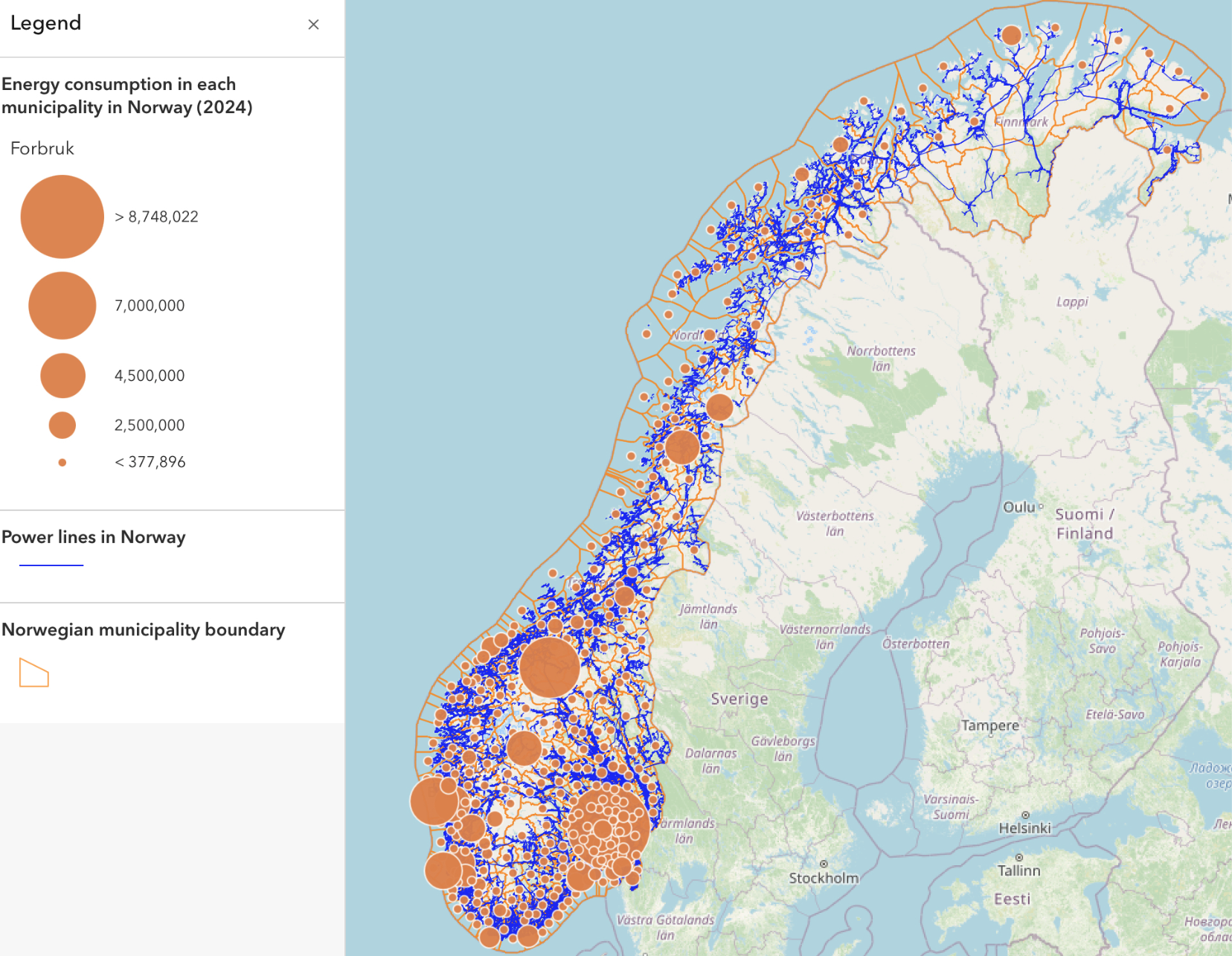Select the Energy consumption layer title

coord(127,95)
